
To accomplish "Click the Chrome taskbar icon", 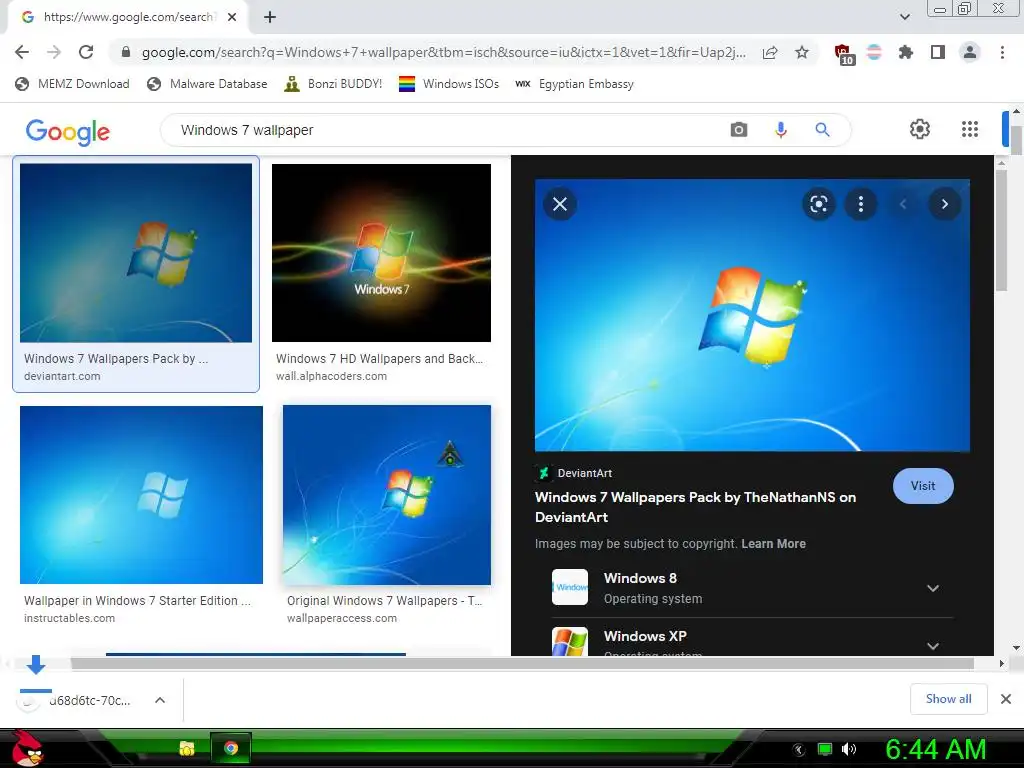I will tap(231, 748).
